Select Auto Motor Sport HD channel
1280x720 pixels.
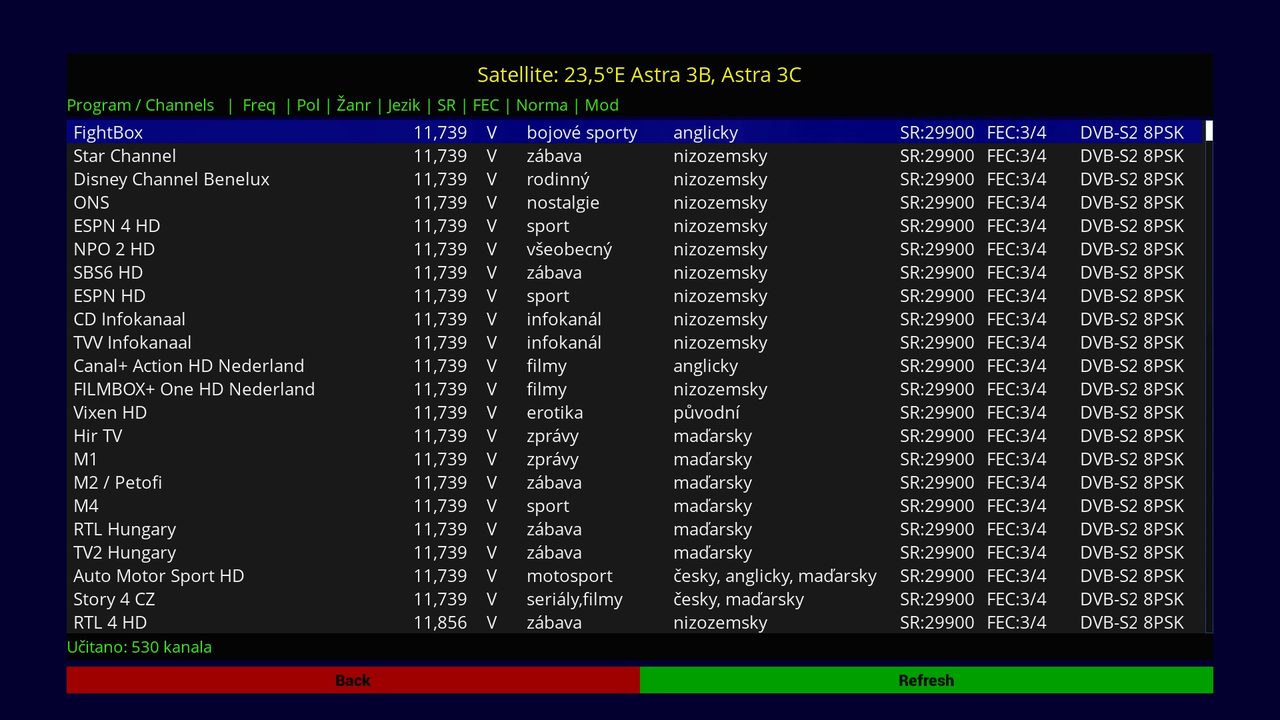(x=635, y=575)
